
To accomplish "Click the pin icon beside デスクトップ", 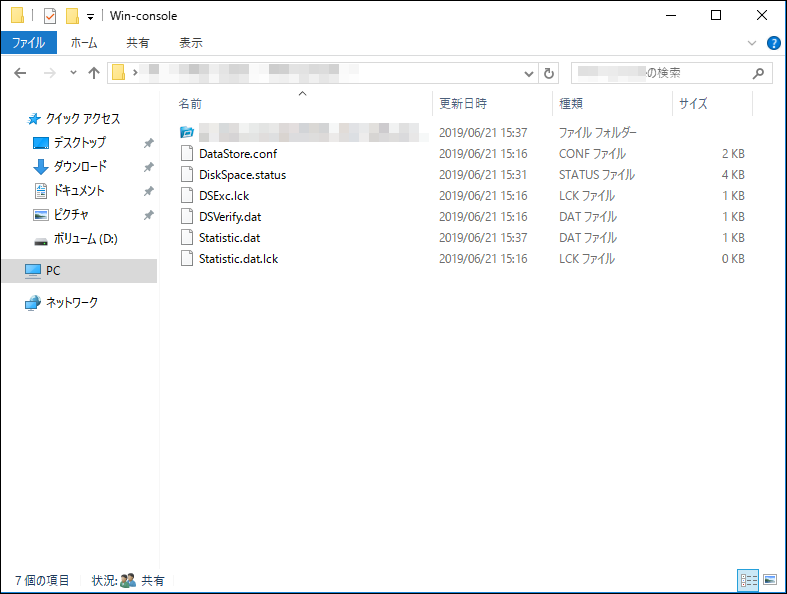I will point(149,143).
